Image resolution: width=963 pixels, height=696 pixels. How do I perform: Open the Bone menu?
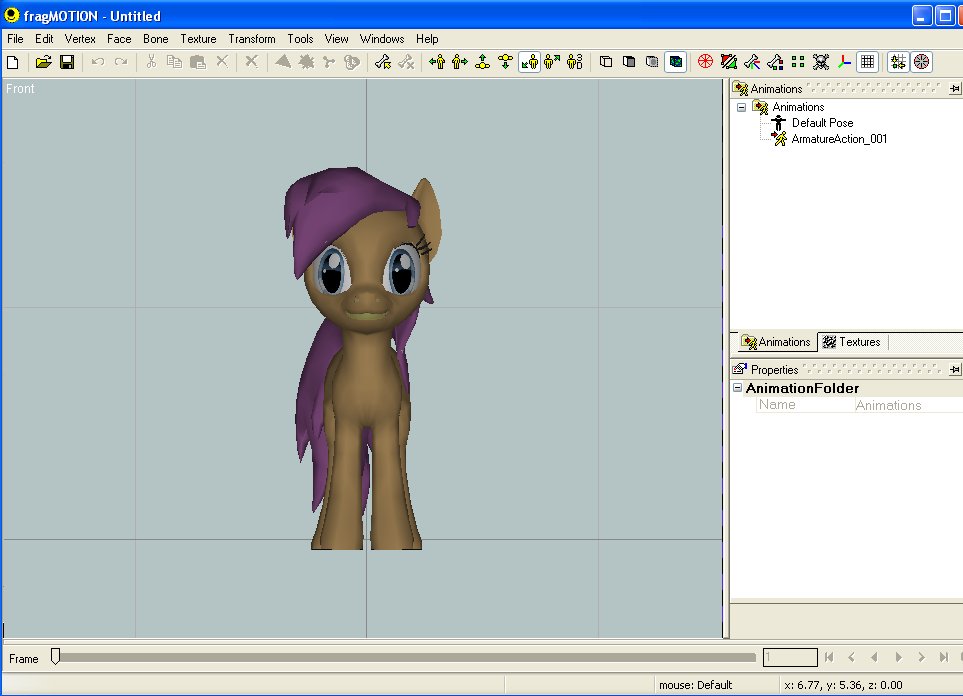(155, 39)
